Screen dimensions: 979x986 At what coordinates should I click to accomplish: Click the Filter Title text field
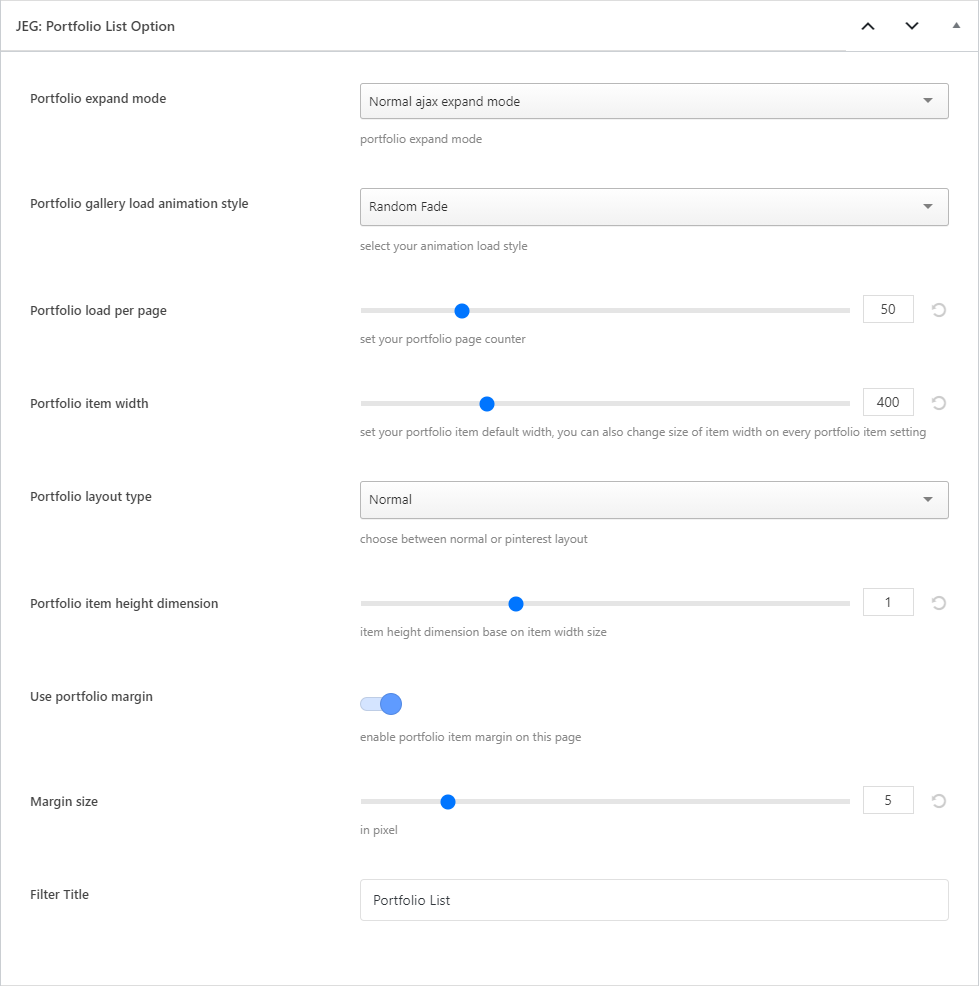pyautogui.click(x=653, y=900)
